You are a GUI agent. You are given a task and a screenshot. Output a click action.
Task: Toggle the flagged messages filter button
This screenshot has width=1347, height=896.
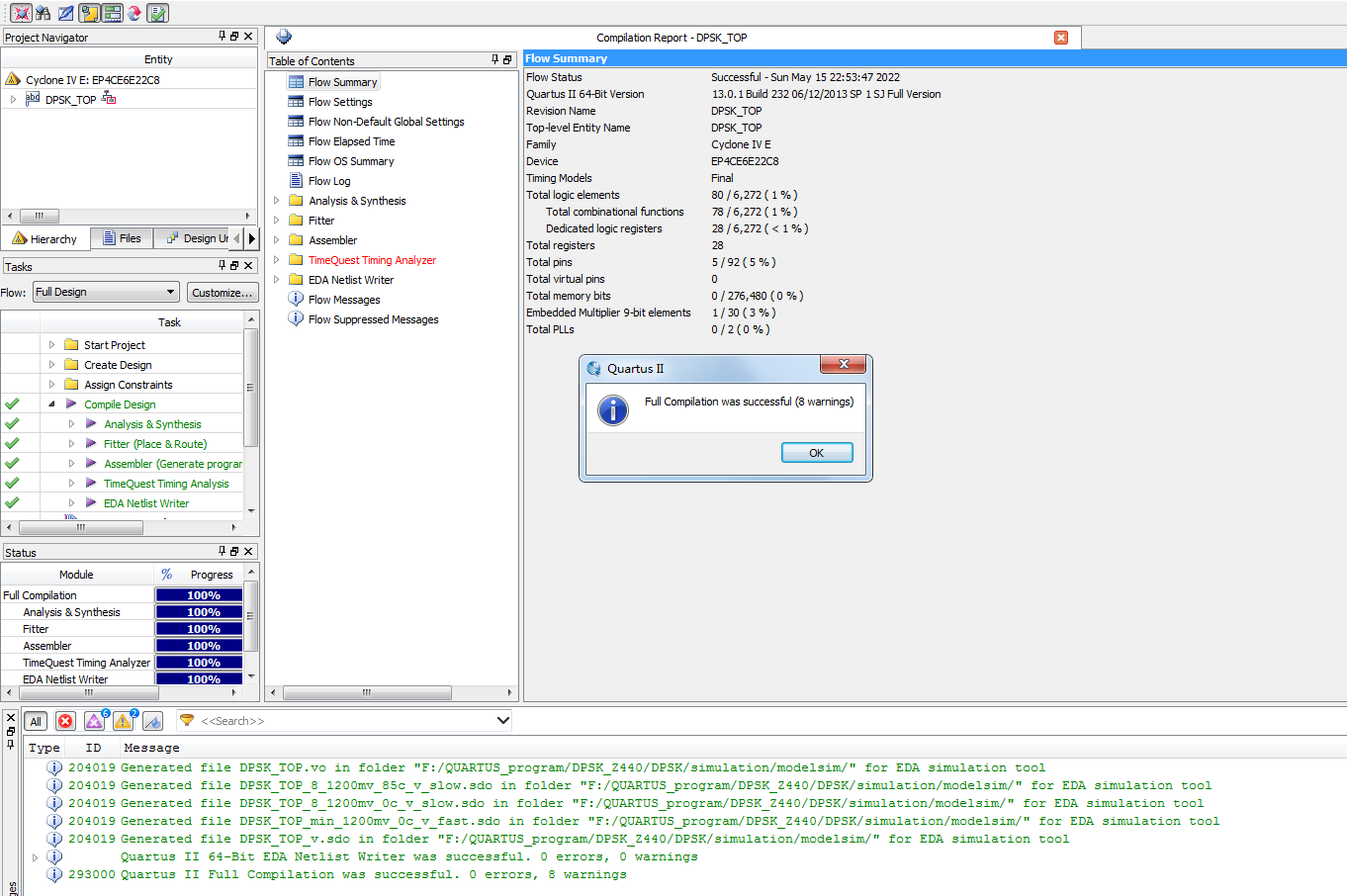point(152,721)
